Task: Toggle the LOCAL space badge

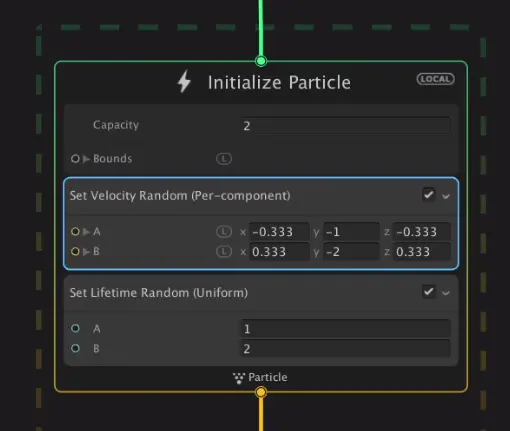Action: [435, 79]
